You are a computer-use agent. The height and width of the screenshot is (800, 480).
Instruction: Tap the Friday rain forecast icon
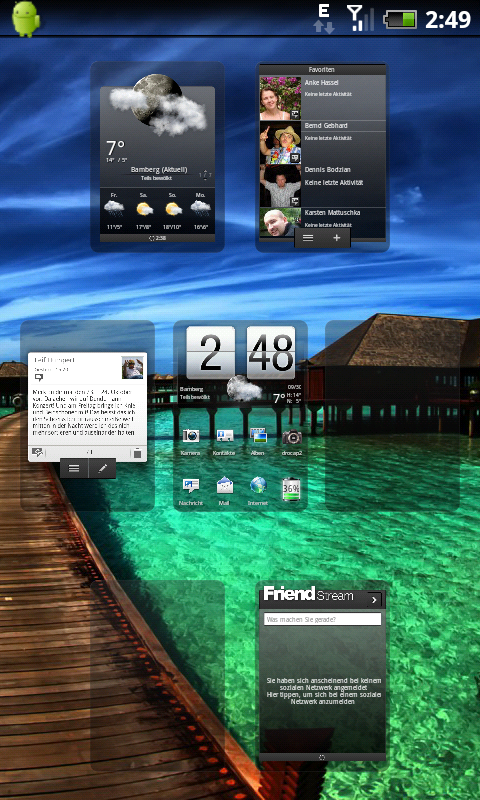[114, 208]
